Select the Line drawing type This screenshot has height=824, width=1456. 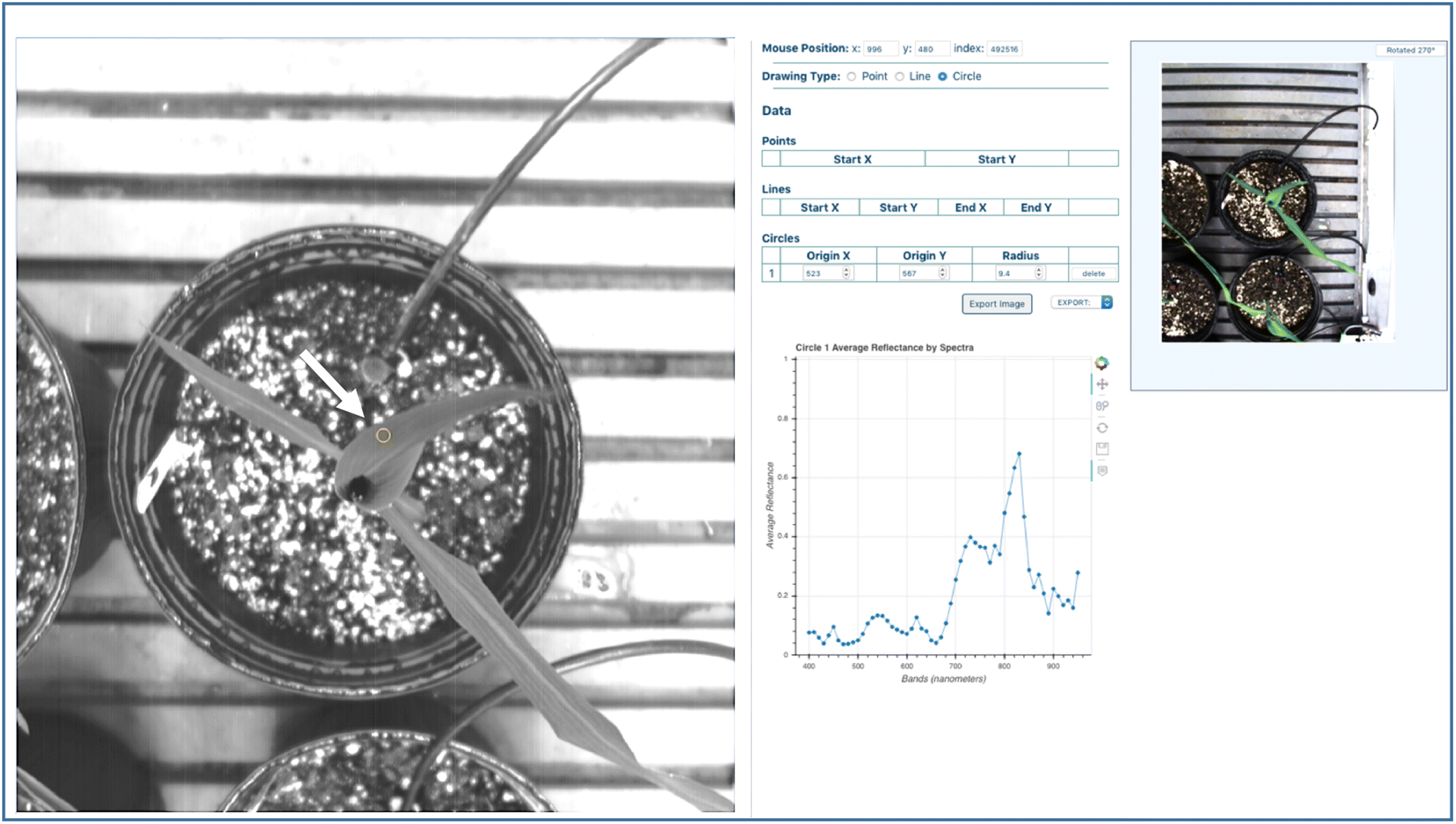[x=899, y=76]
